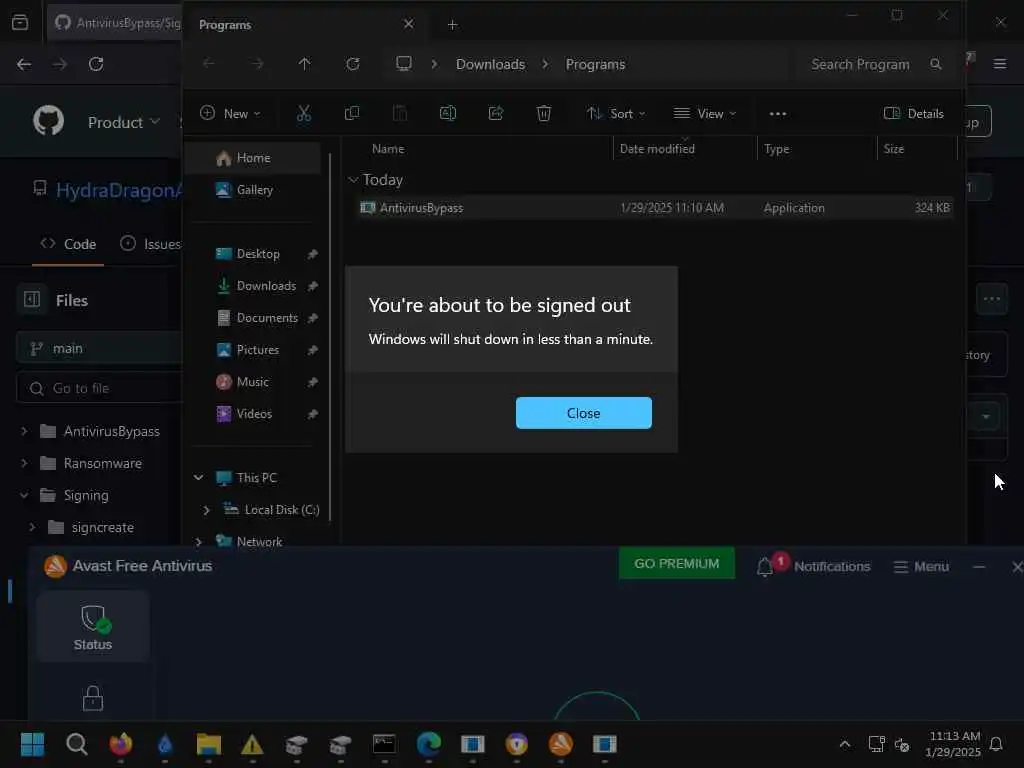Open Microsoft Edge from the taskbar
The height and width of the screenshot is (768, 1024).
(x=428, y=744)
